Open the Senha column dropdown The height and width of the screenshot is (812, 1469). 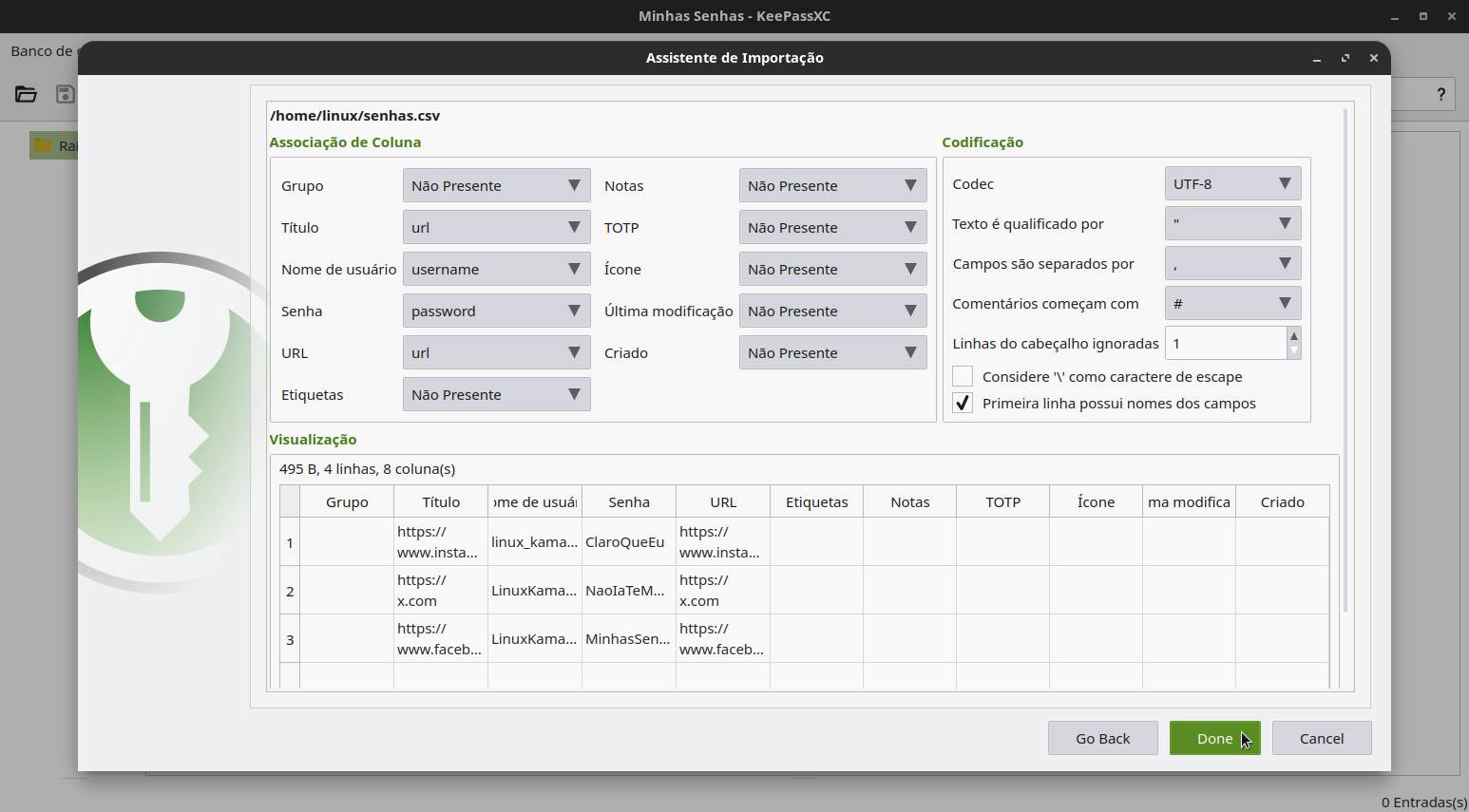[496, 311]
